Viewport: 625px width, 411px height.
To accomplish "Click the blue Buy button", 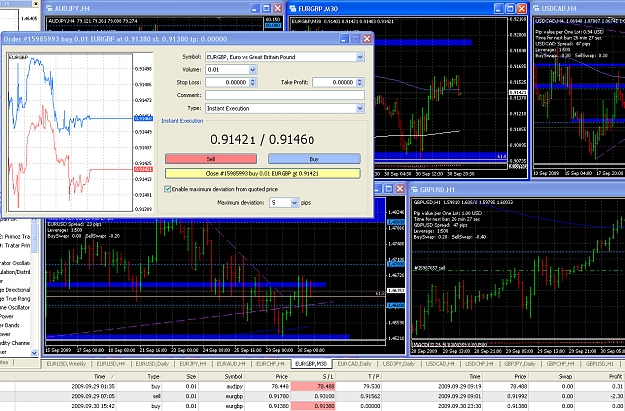I will (x=314, y=159).
